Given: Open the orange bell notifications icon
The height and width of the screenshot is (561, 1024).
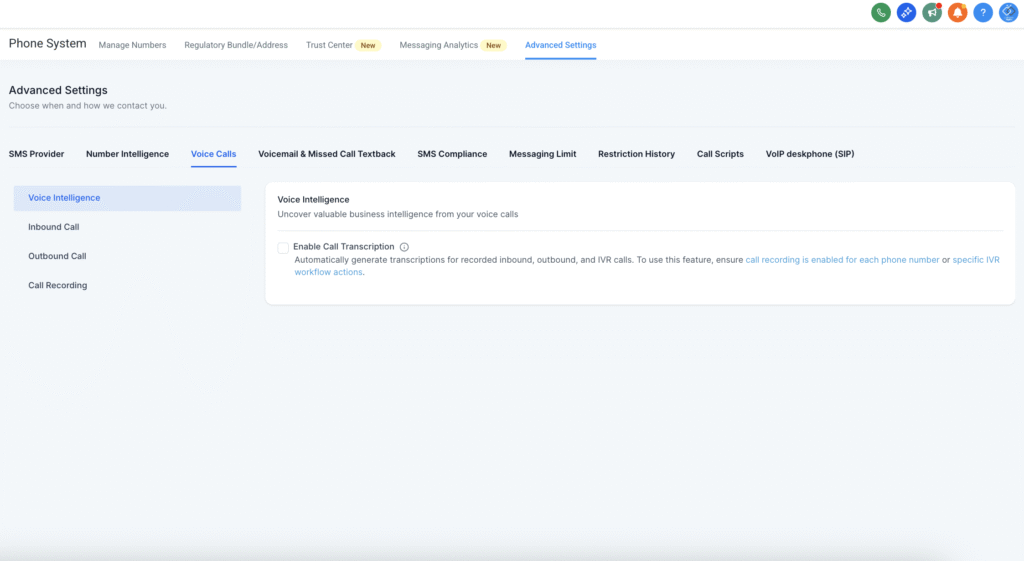Looking at the screenshot, I should pyautogui.click(x=958, y=13).
